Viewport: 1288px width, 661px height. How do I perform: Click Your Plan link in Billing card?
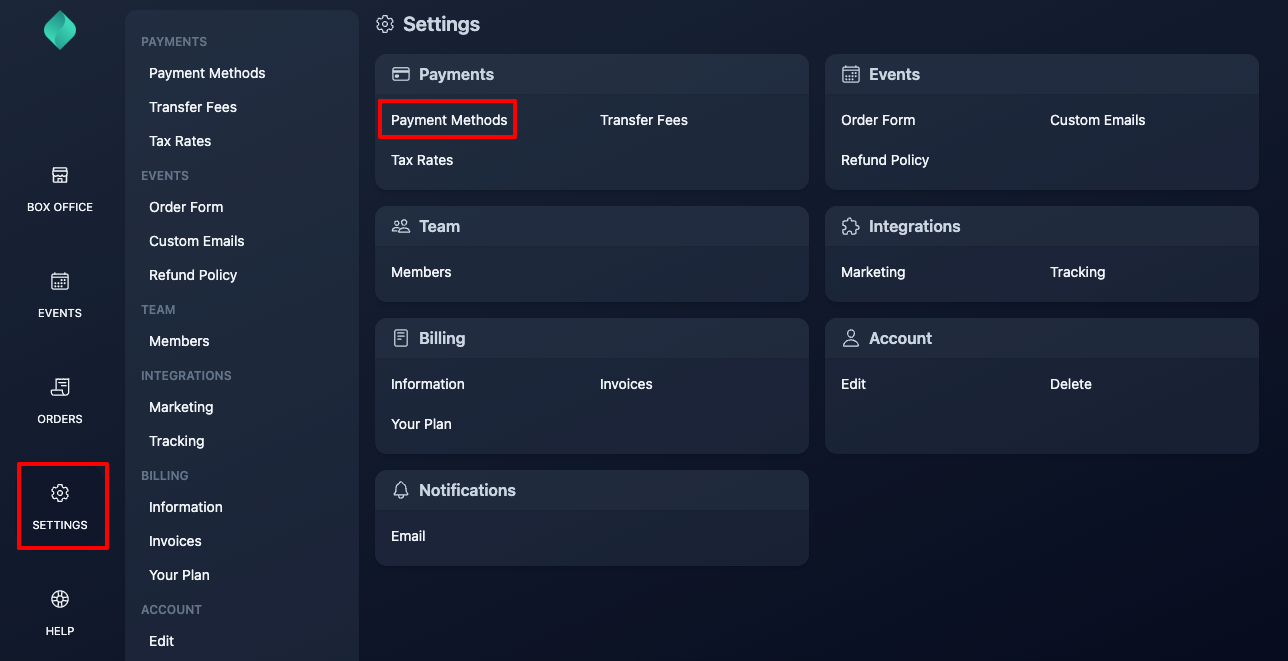coord(421,424)
